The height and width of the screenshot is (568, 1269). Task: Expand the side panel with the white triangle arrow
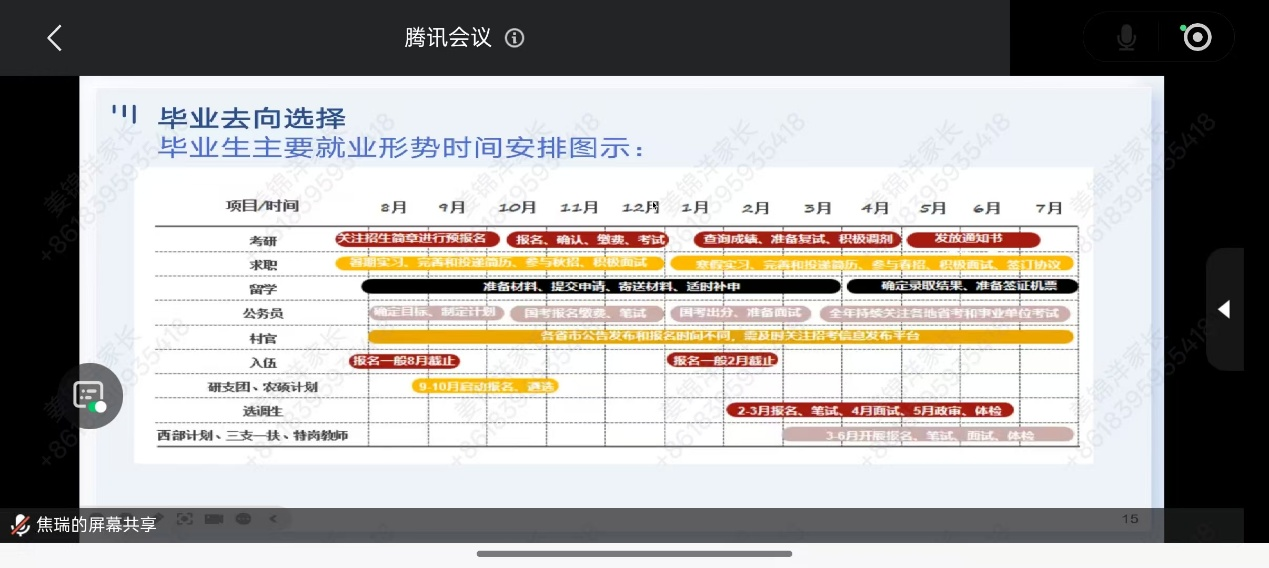coord(1224,310)
